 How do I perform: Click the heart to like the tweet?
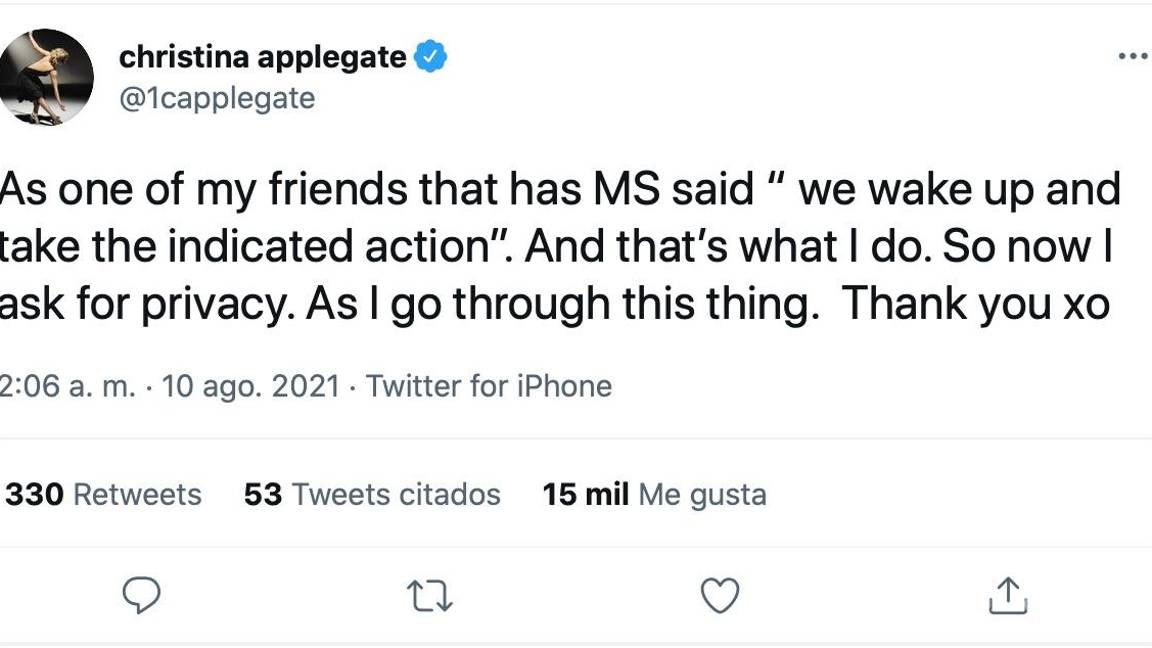[x=718, y=597]
